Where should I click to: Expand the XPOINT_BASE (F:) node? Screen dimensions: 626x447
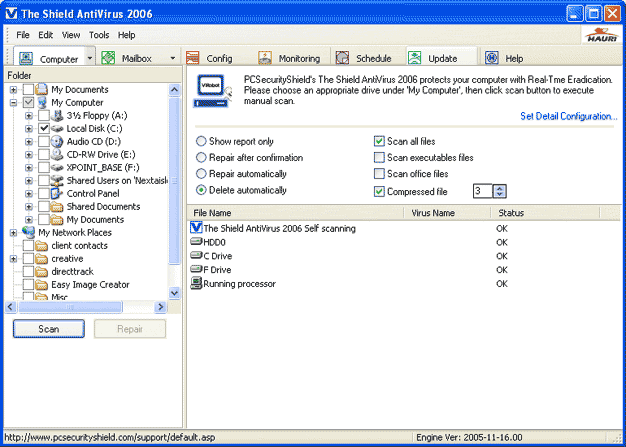pos(28,168)
